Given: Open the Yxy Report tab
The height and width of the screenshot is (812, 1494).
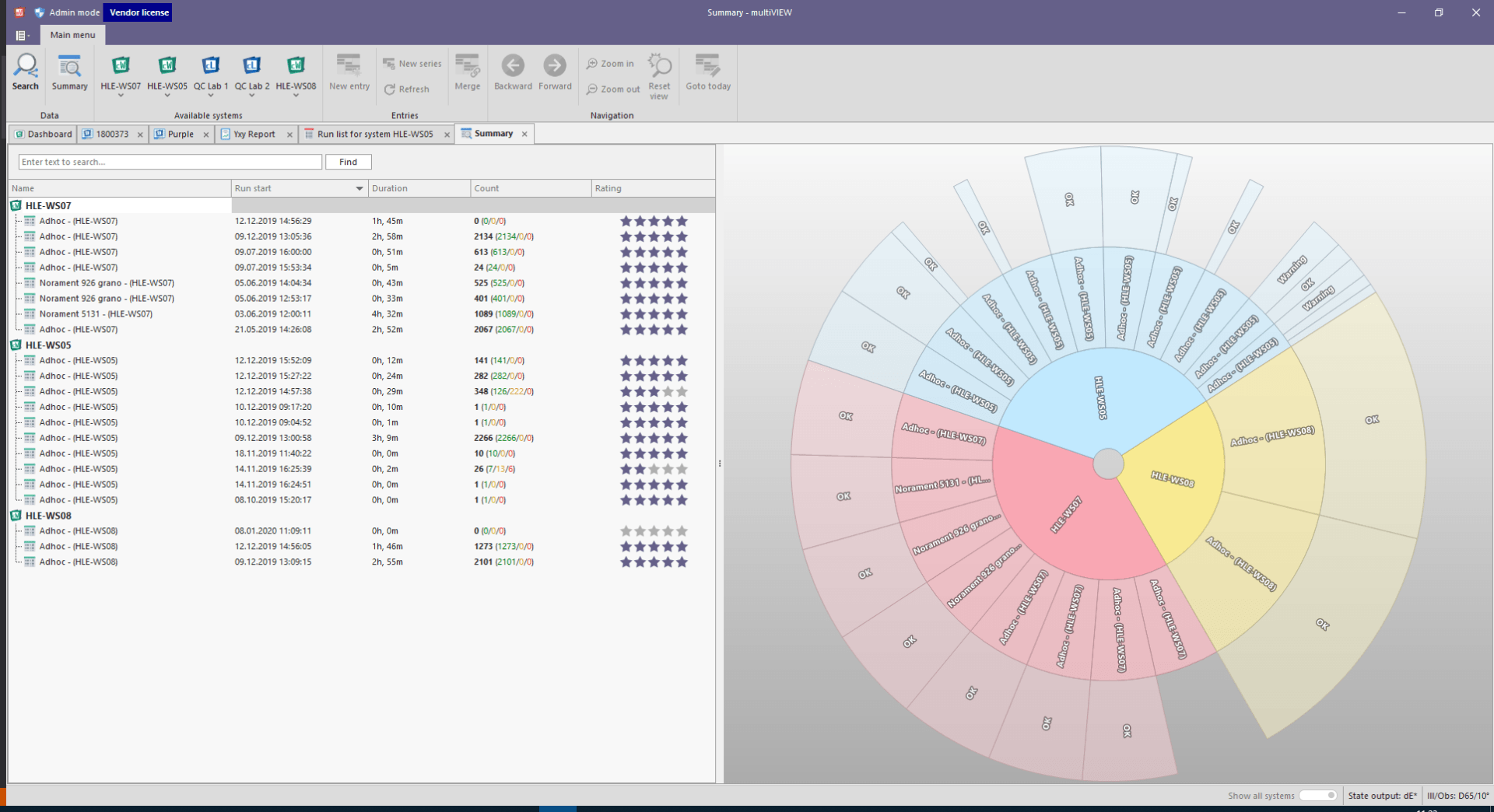Looking at the screenshot, I should click(254, 134).
